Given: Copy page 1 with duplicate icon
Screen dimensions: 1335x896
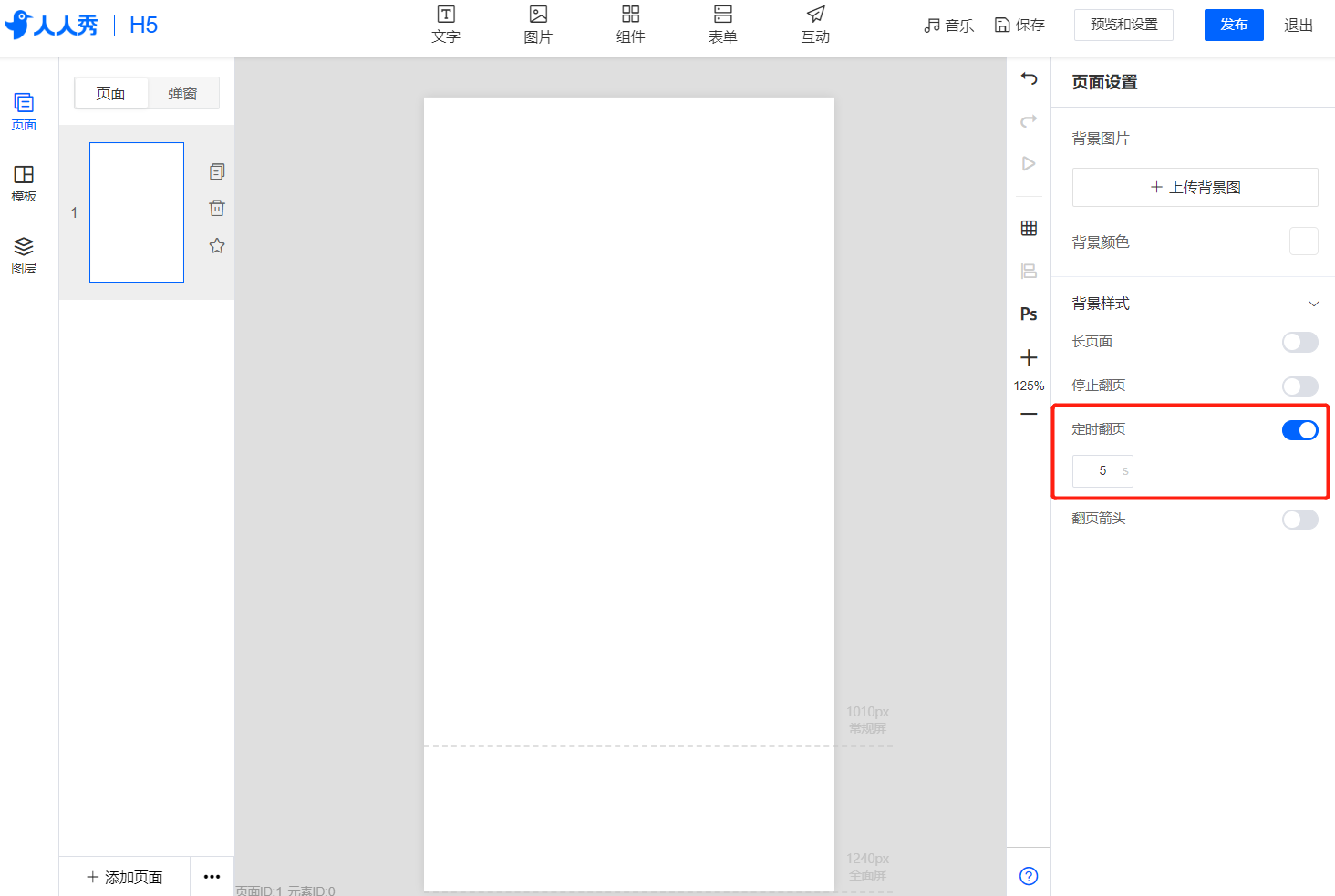Looking at the screenshot, I should [x=217, y=171].
